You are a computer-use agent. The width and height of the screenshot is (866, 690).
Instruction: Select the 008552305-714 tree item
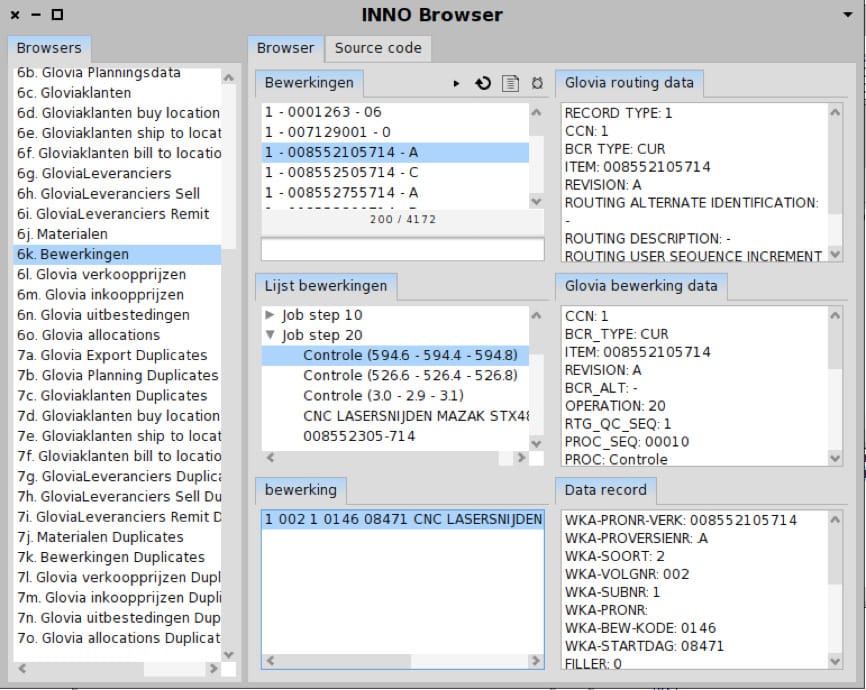click(359, 436)
